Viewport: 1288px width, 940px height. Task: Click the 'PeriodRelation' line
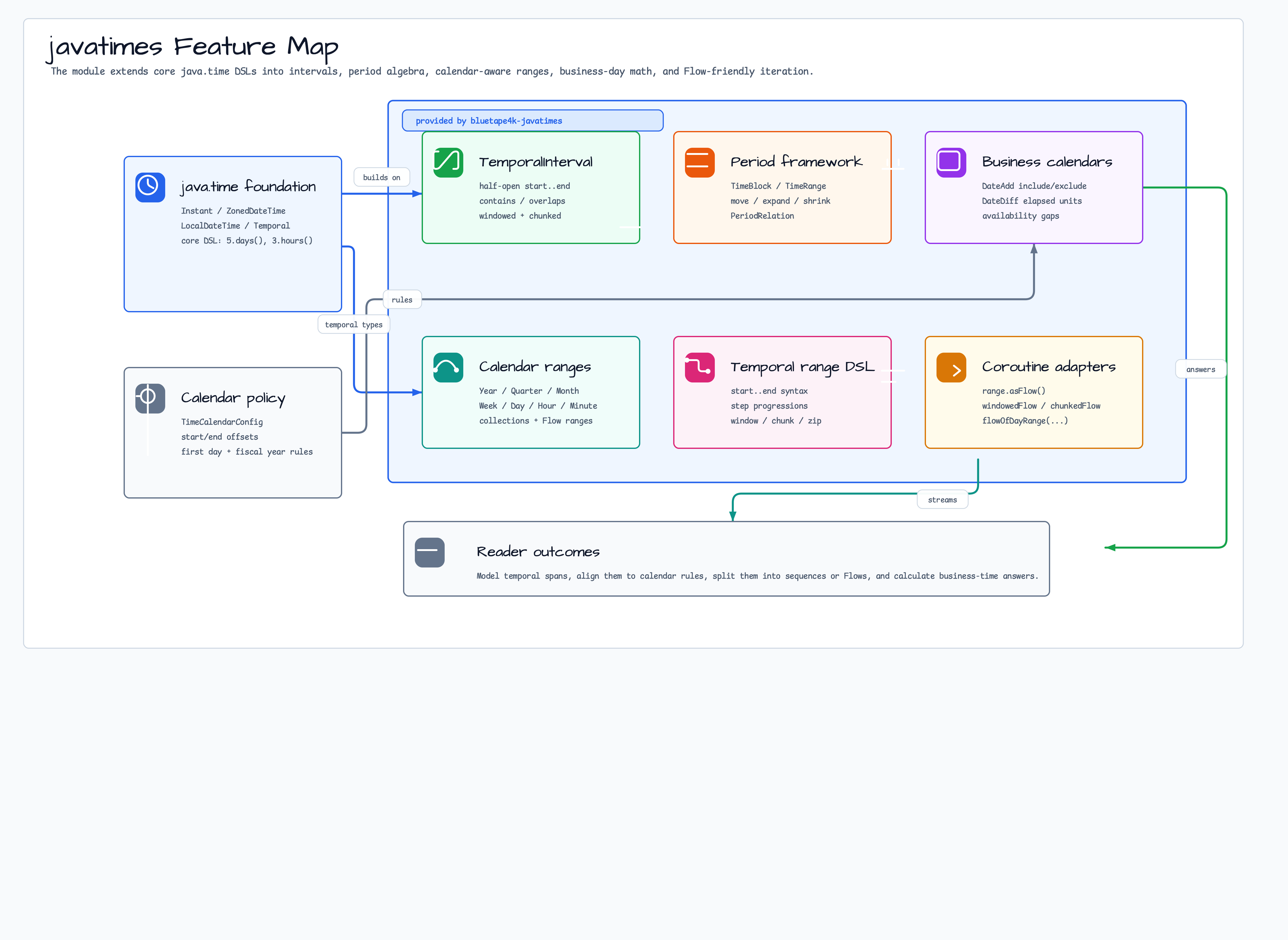pyautogui.click(x=763, y=216)
